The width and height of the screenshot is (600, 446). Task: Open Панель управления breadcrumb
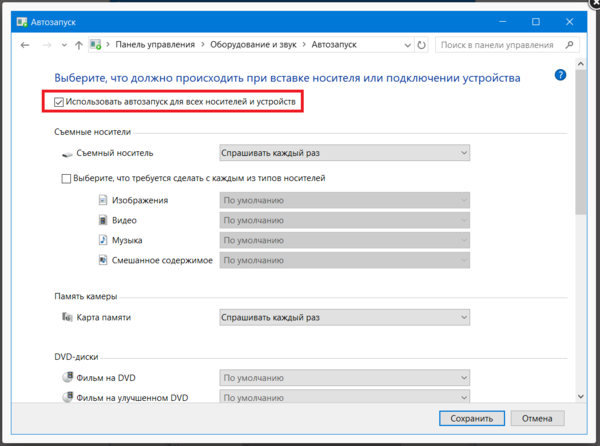[x=155, y=45]
